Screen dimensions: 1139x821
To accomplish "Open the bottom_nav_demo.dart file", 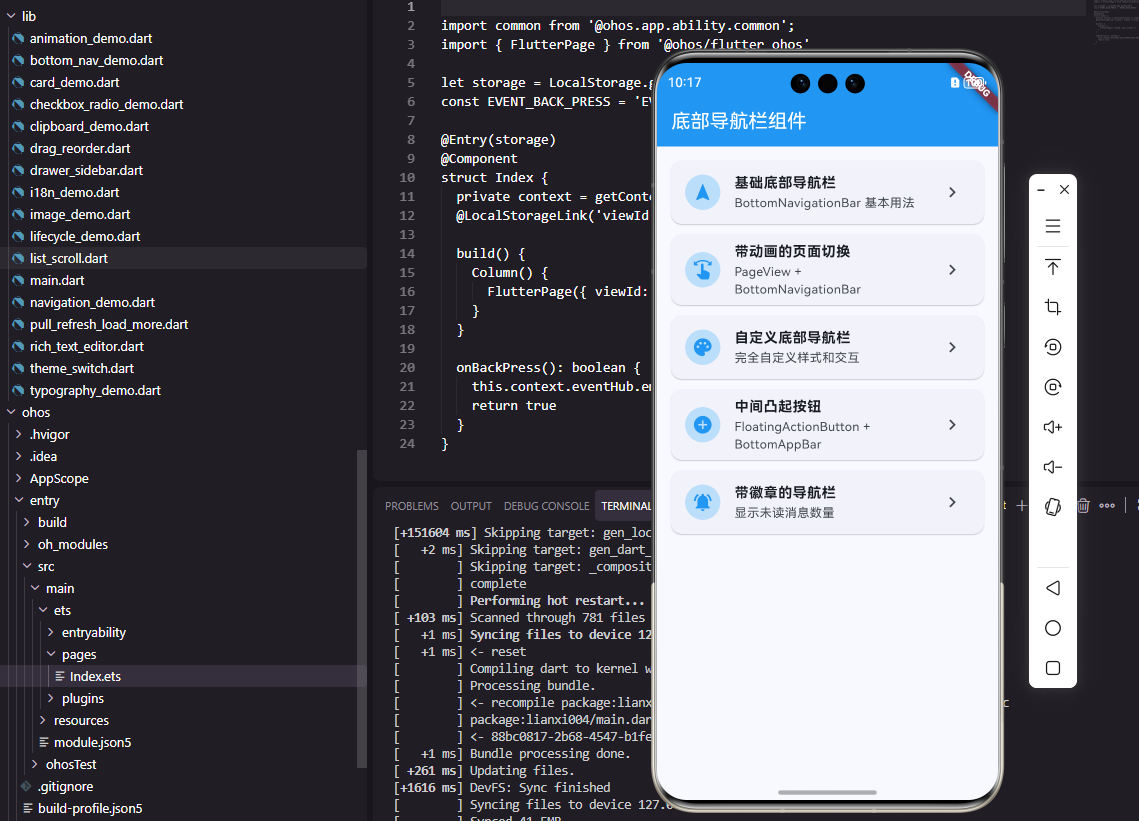I will (x=95, y=60).
